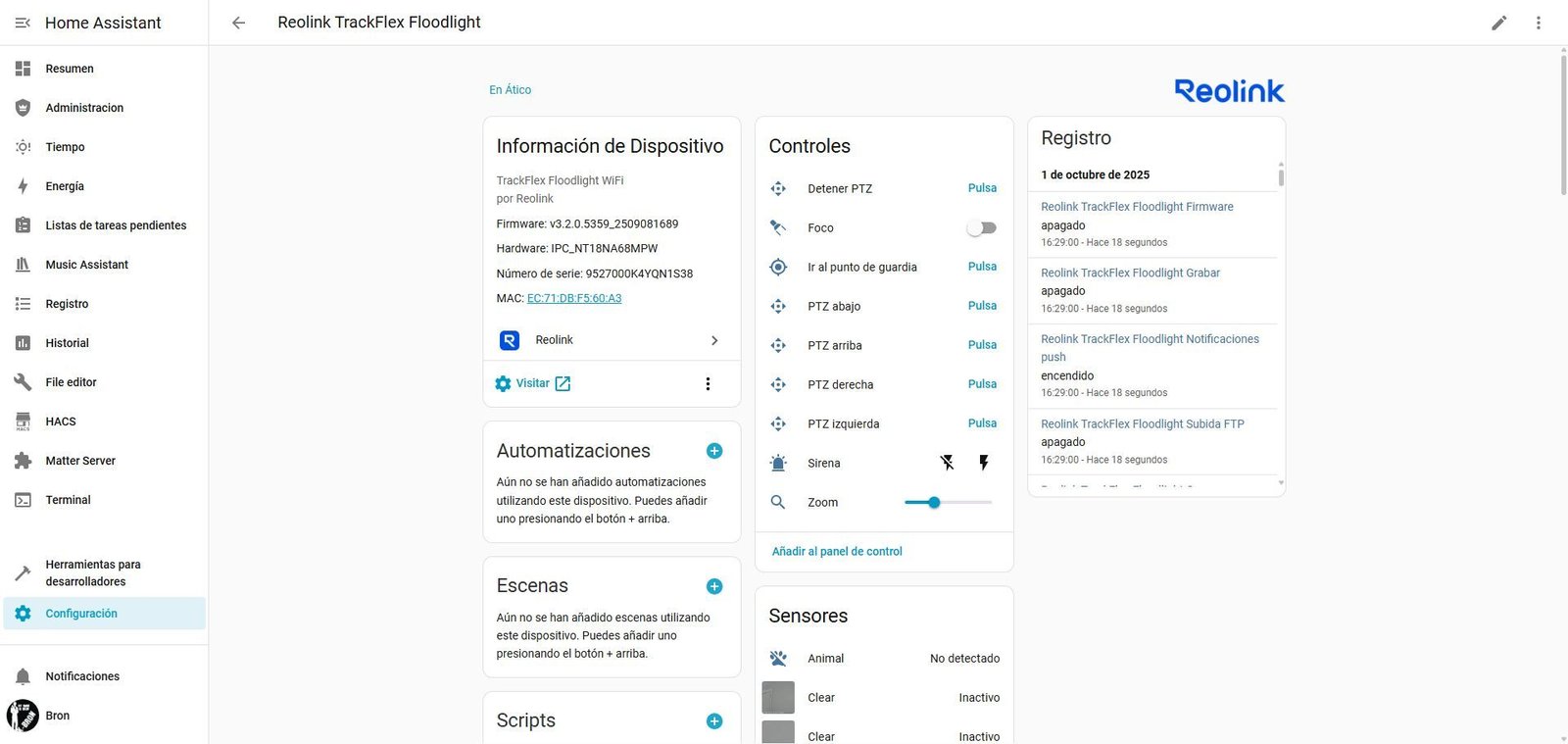Screen dimensions: 1568x744
Task: Collapse the sidebar with the hamburger menu icon
Action: click(x=23, y=23)
